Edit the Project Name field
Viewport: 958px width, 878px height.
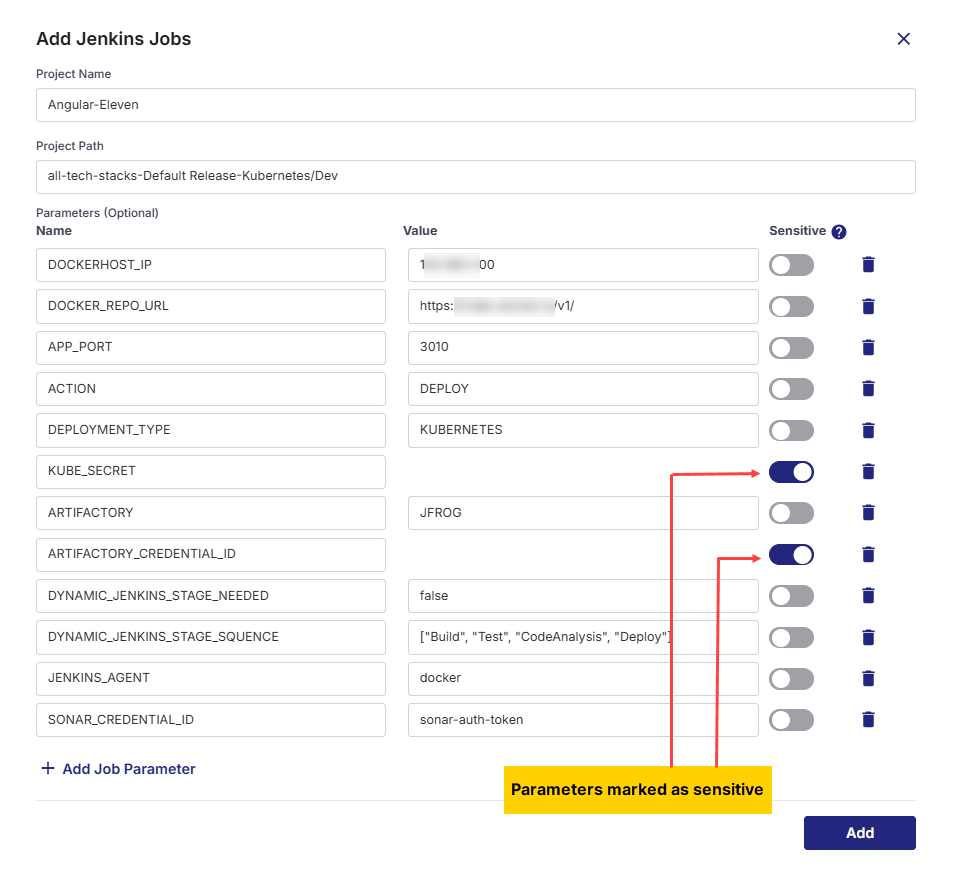(475, 105)
